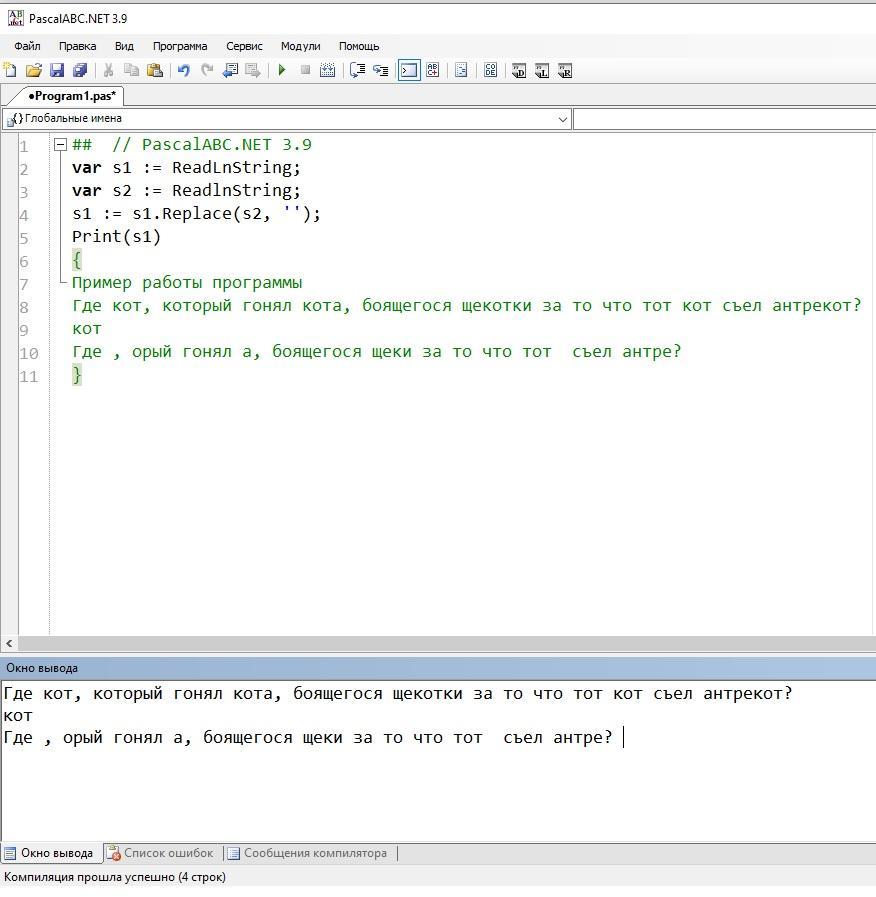Click the Step Over debug icon
Screen dimensions: 876x897
[x=380, y=70]
